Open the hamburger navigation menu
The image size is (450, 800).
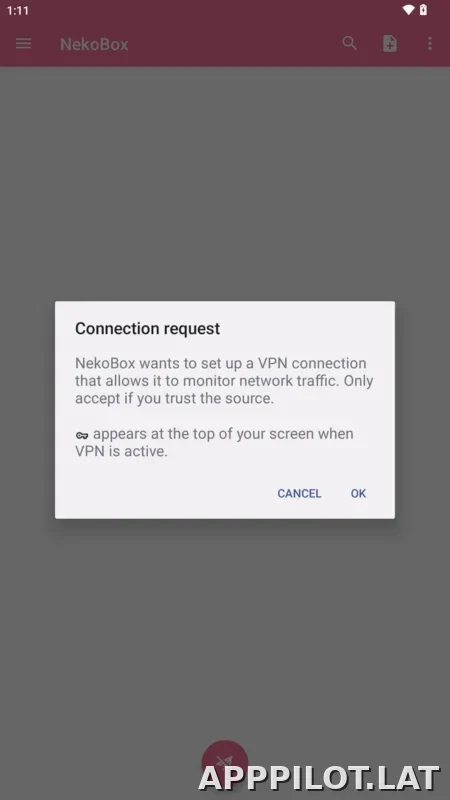(23, 44)
